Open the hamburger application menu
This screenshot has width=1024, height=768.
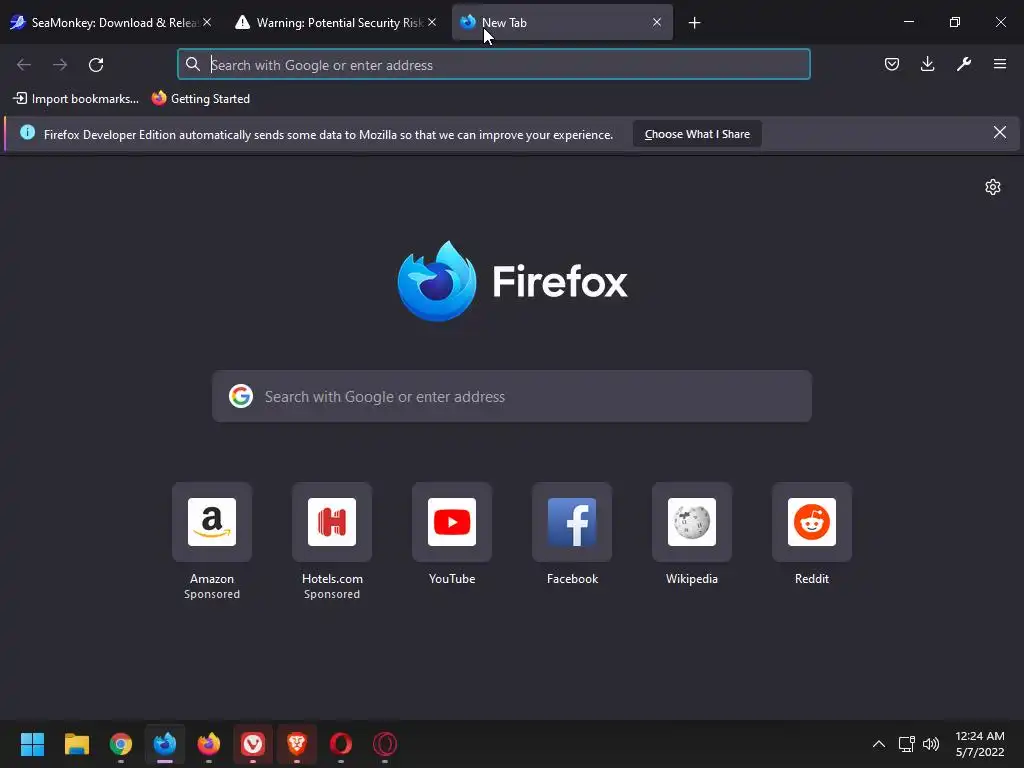point(1000,64)
